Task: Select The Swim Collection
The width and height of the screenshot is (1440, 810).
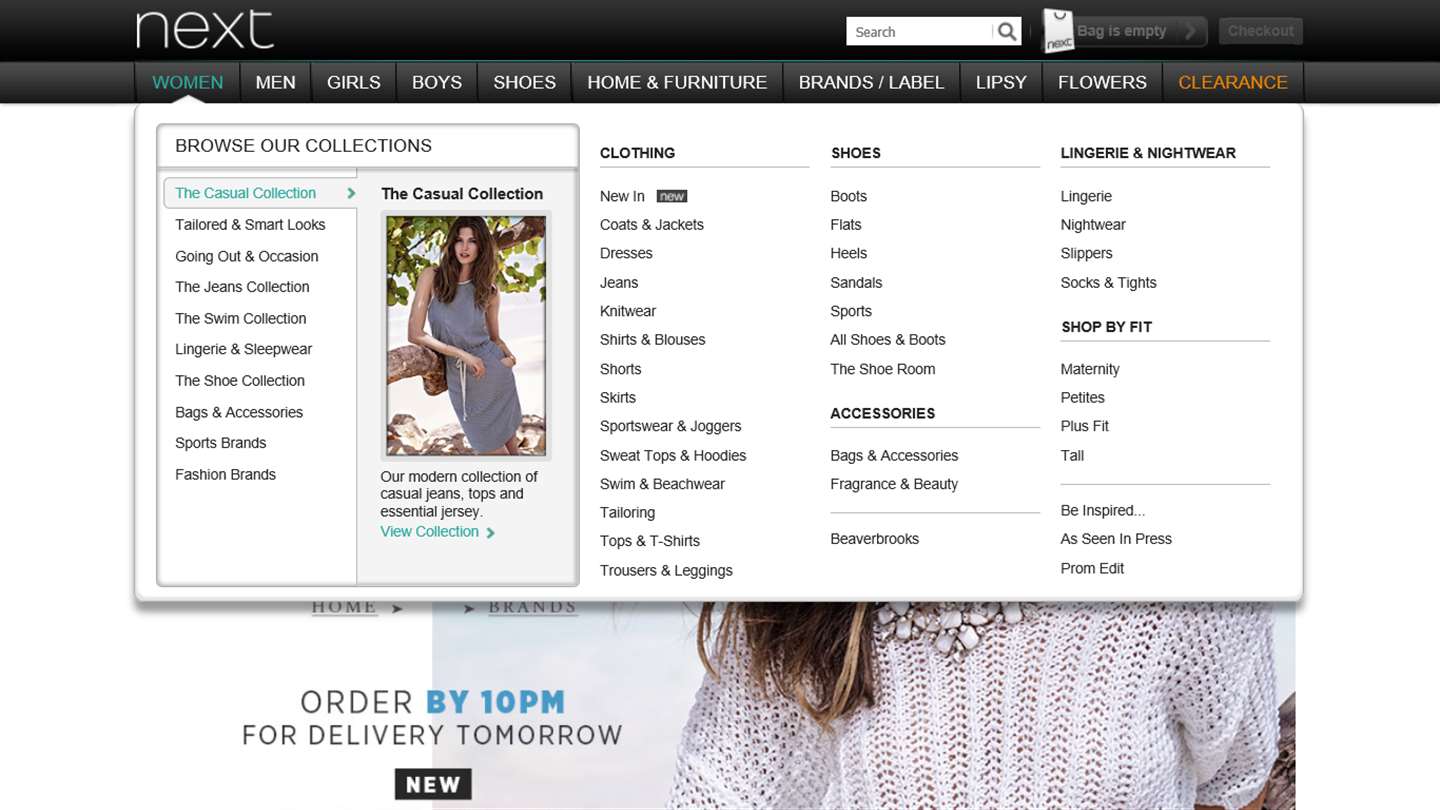Action: 241,319
